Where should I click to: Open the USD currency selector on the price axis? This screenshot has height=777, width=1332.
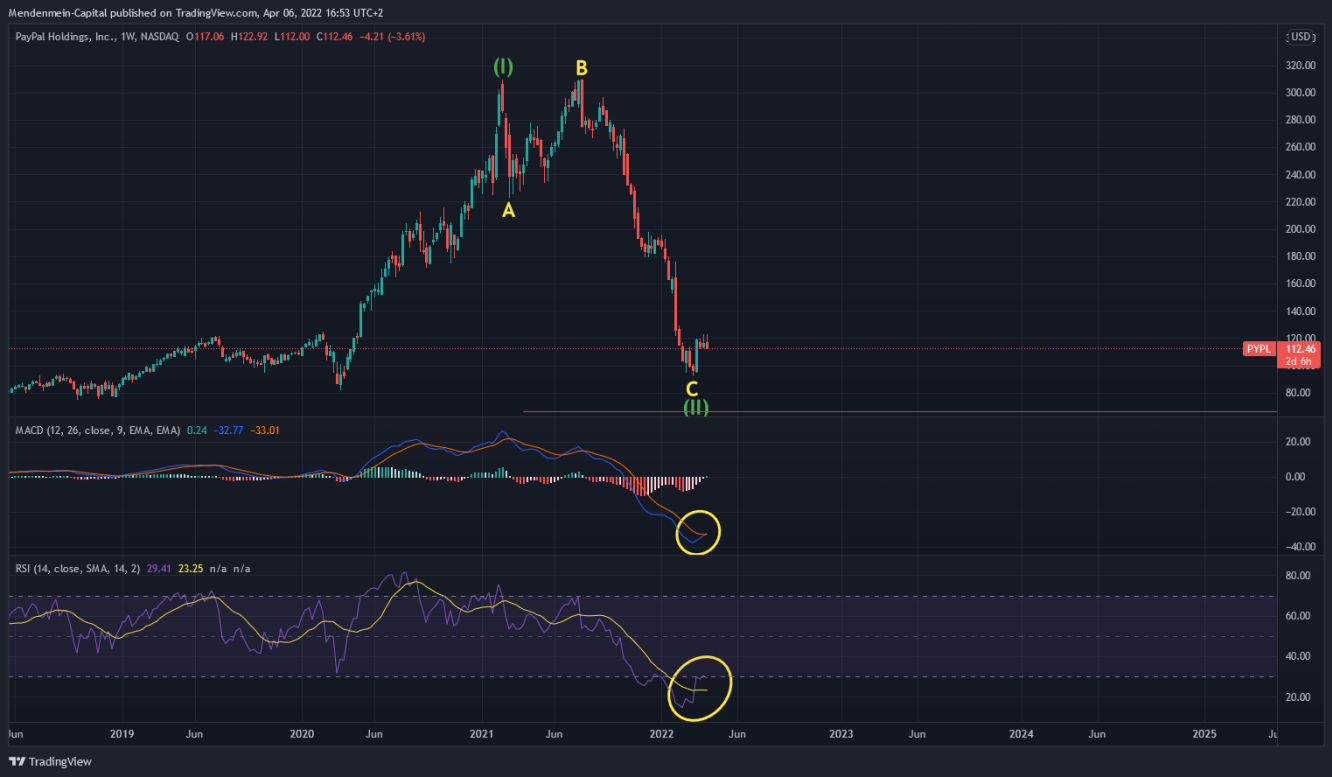tap(1300, 36)
